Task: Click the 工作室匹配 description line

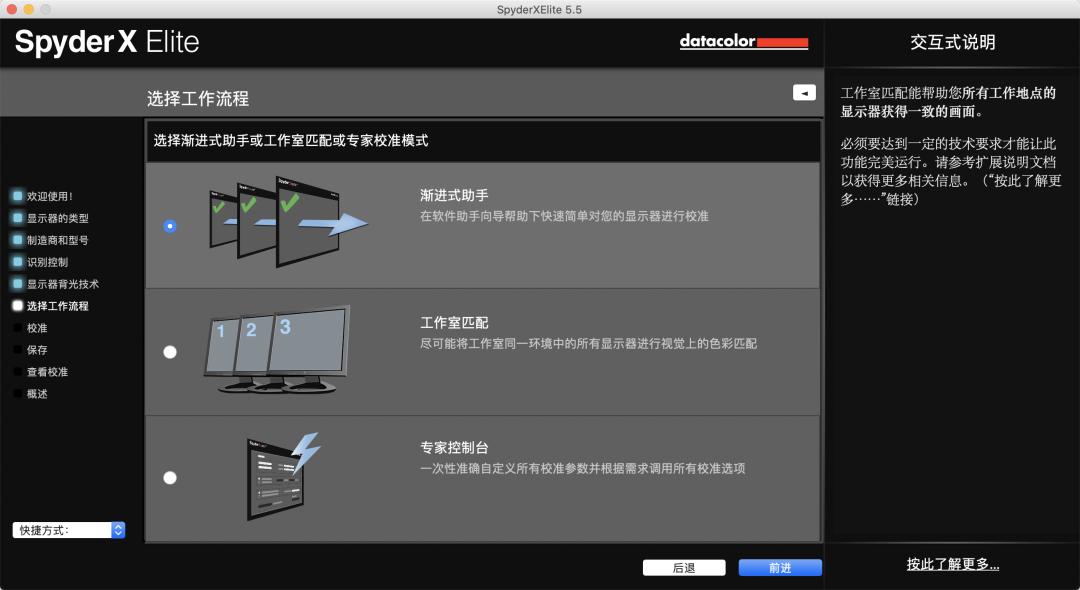Action: click(x=588, y=343)
